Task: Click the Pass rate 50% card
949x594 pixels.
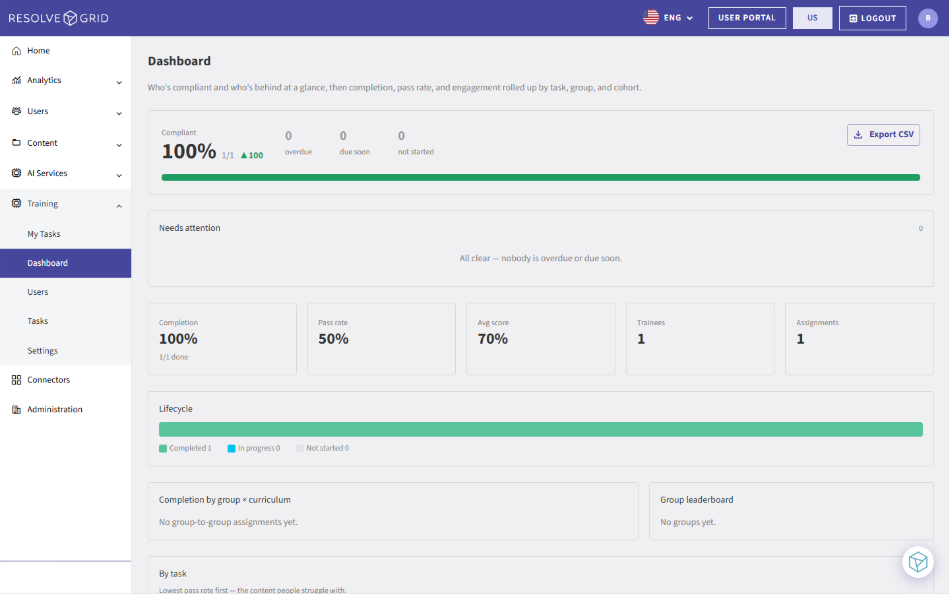Action: click(x=381, y=339)
